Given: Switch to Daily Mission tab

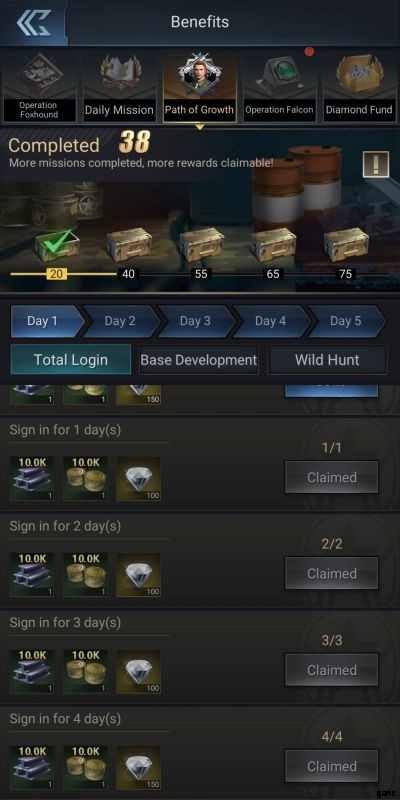Looking at the screenshot, I should click(119, 87).
